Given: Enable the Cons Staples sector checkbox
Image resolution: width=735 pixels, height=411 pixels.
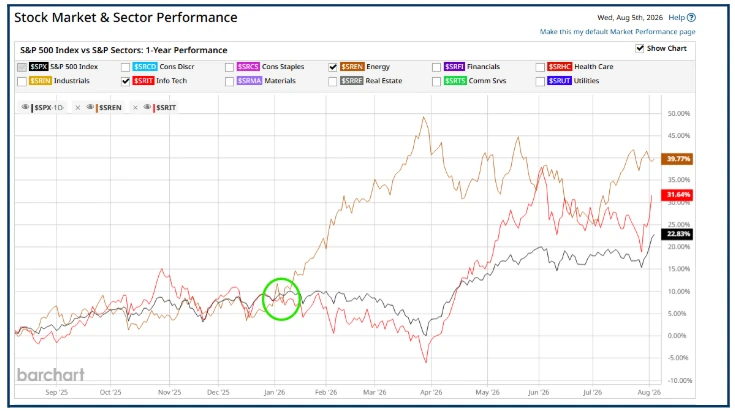Looking at the screenshot, I should (x=229, y=67).
